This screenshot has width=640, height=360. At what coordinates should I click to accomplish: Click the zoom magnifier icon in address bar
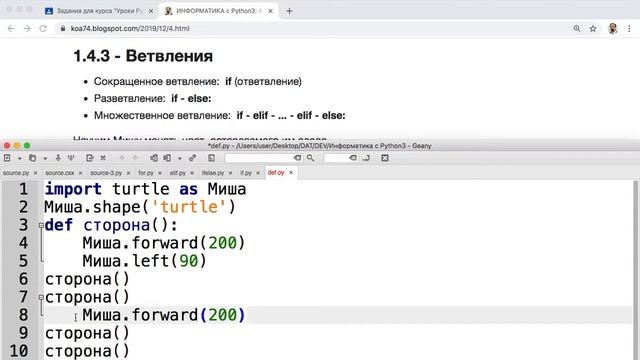(576, 29)
